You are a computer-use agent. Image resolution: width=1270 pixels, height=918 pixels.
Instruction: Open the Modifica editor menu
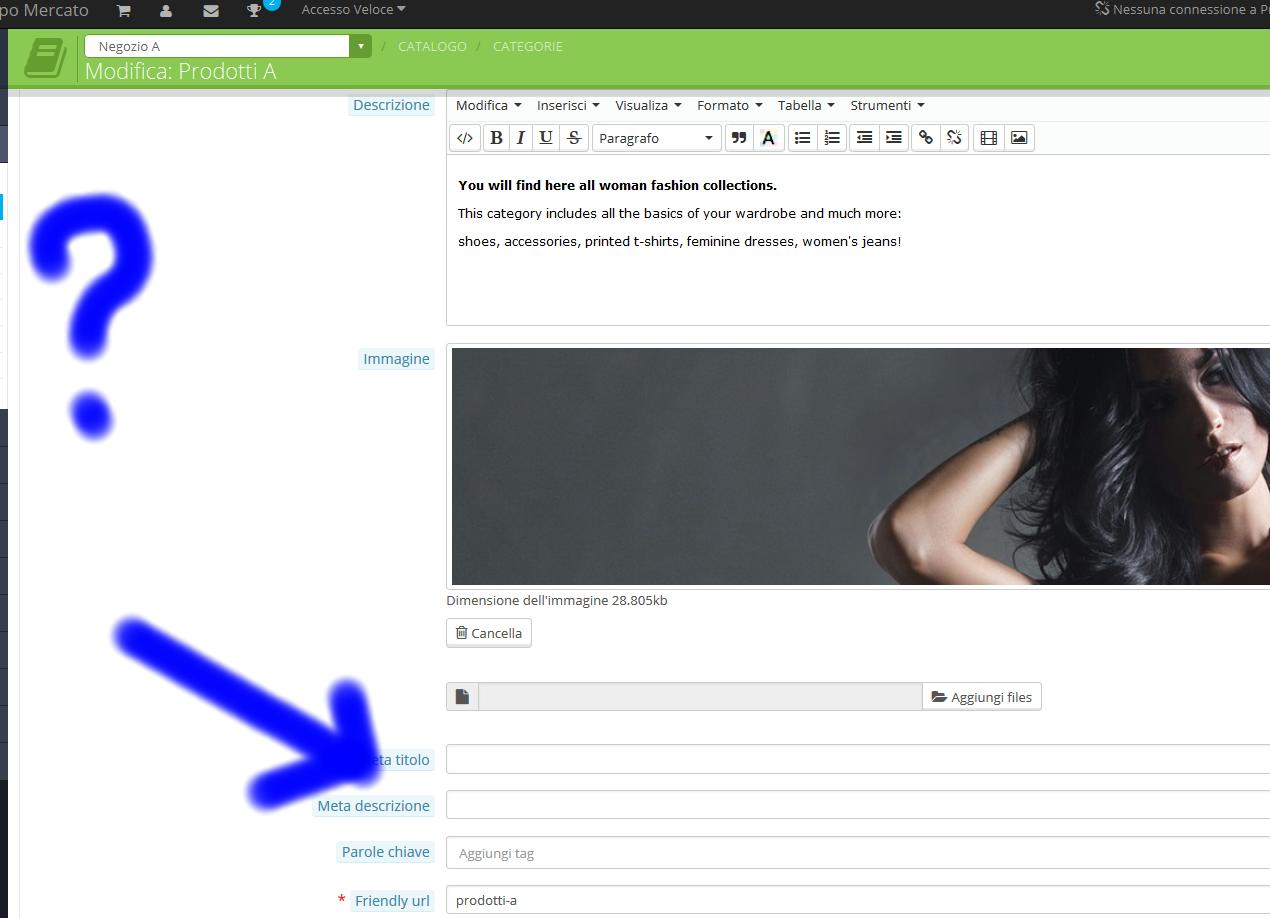coord(488,105)
